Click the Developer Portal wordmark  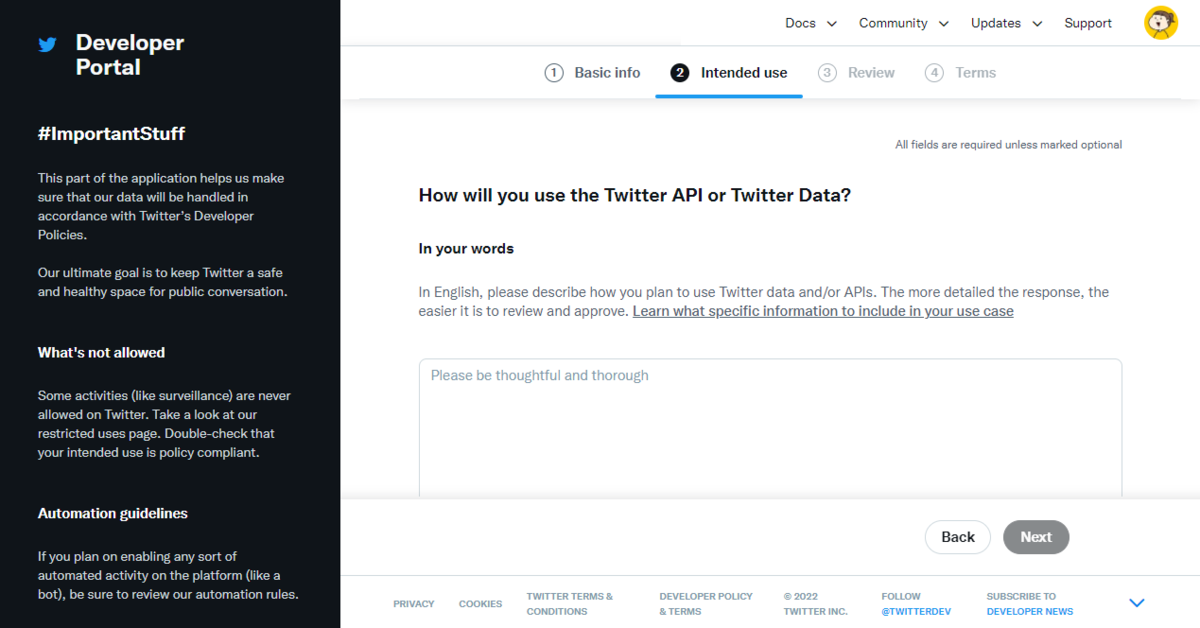(x=129, y=54)
